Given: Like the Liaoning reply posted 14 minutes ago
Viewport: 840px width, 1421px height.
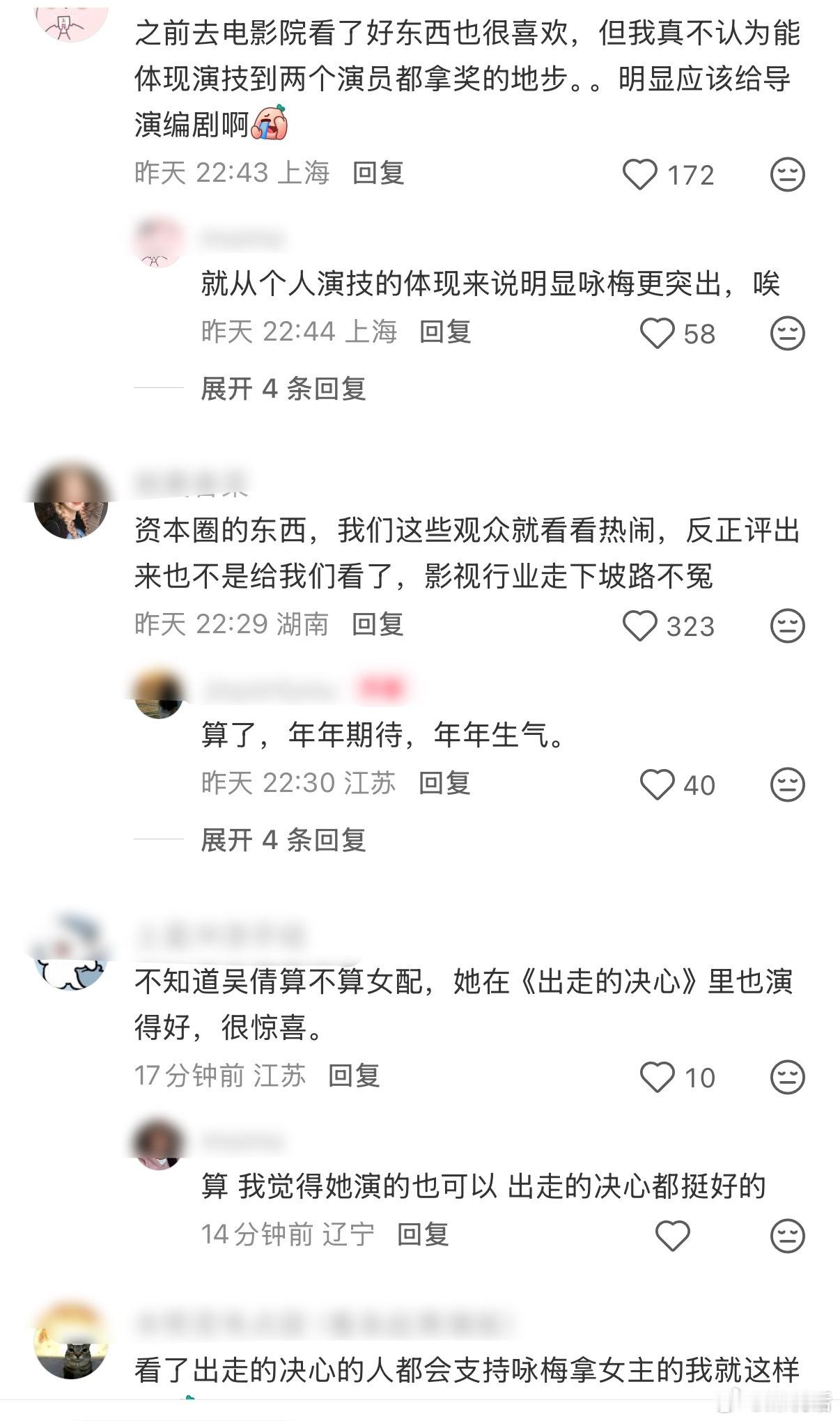Looking at the screenshot, I should (x=672, y=1236).
